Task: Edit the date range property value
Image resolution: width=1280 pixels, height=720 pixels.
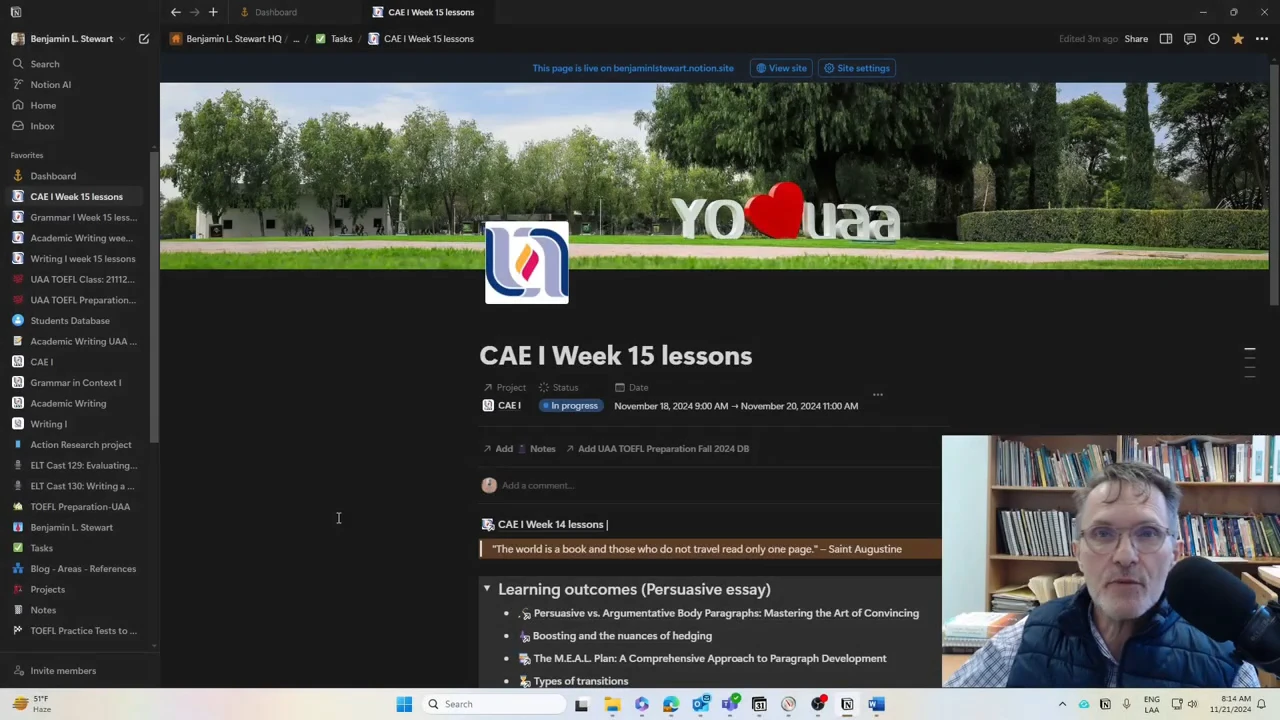Action: tap(736, 406)
